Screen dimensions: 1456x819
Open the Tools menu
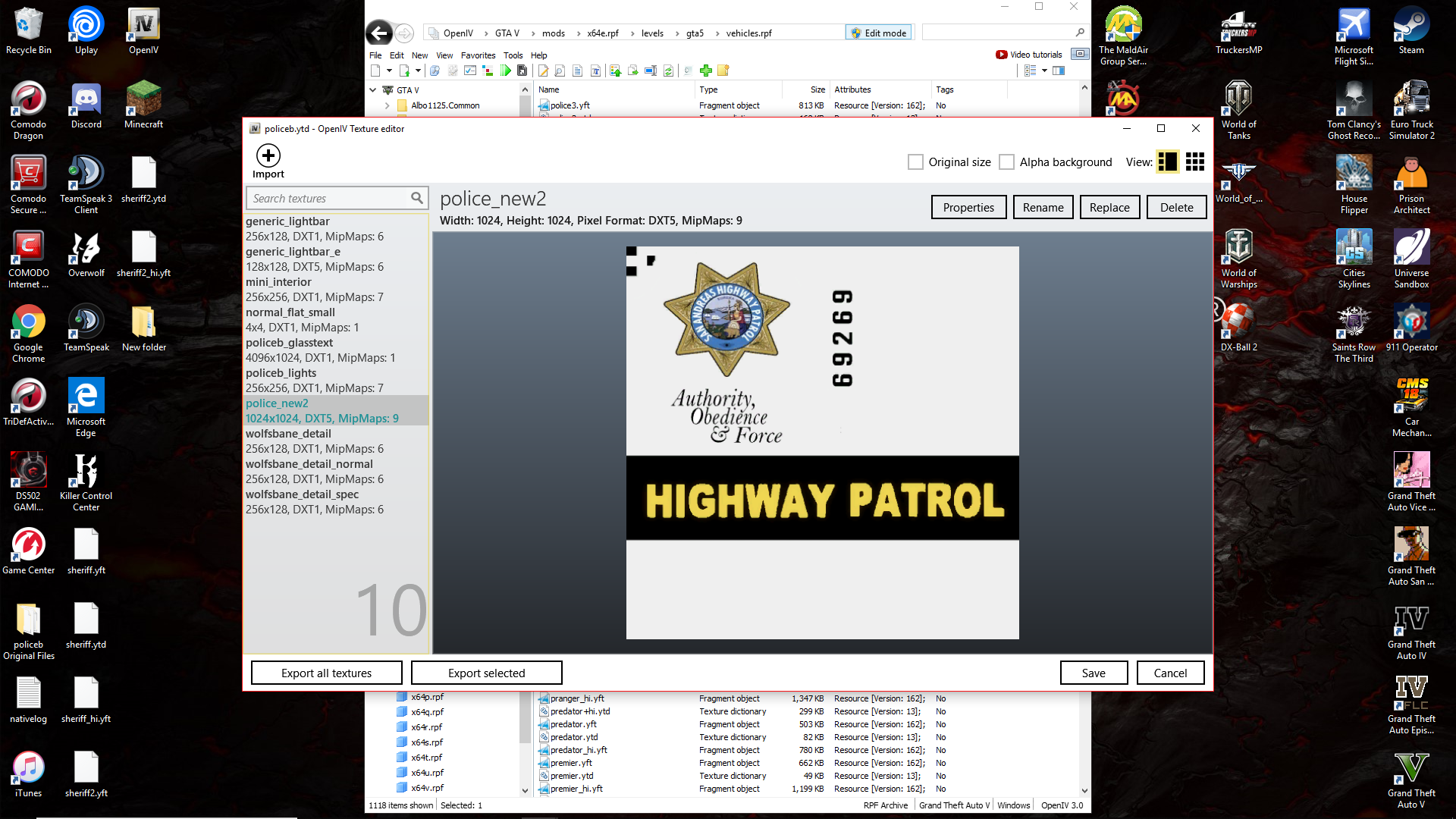coord(513,55)
